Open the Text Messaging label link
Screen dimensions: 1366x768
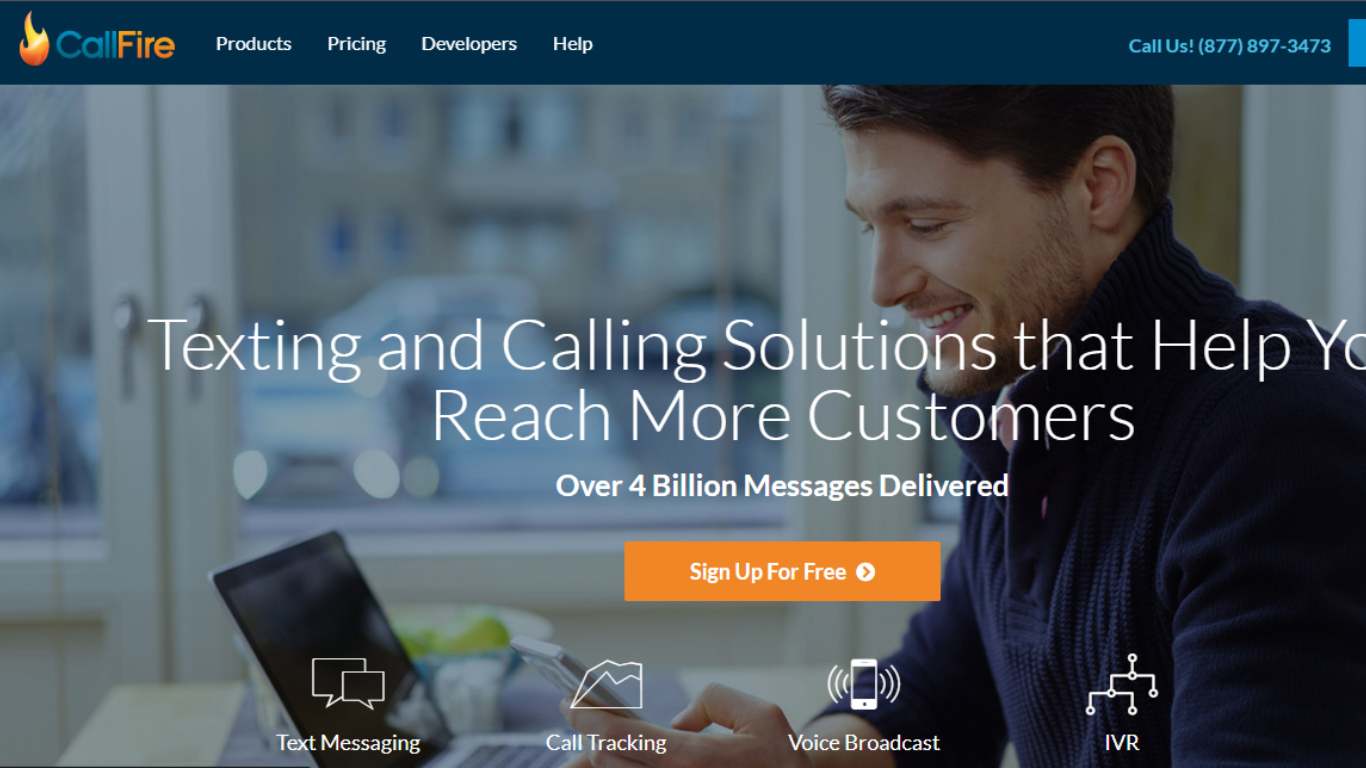[348, 743]
